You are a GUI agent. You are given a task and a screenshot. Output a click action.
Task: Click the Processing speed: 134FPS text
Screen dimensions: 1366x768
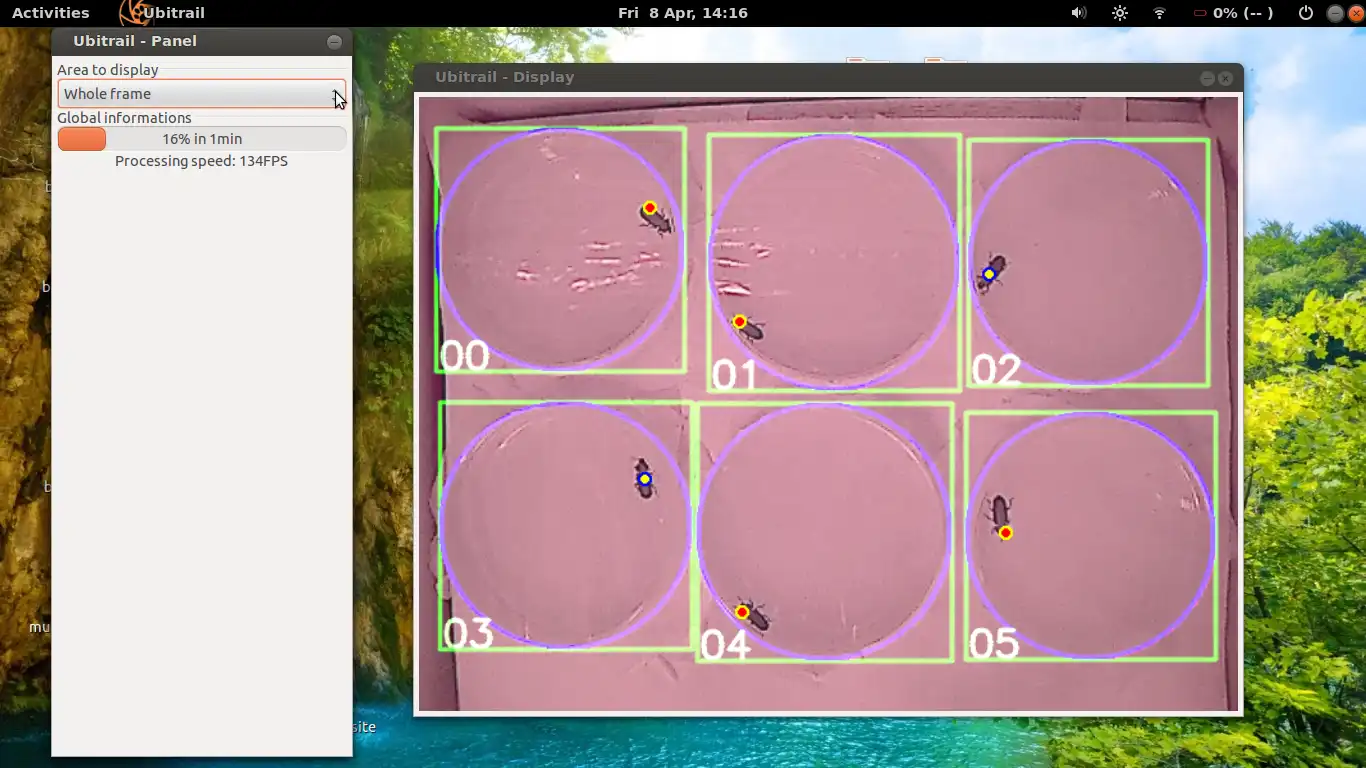(x=201, y=161)
